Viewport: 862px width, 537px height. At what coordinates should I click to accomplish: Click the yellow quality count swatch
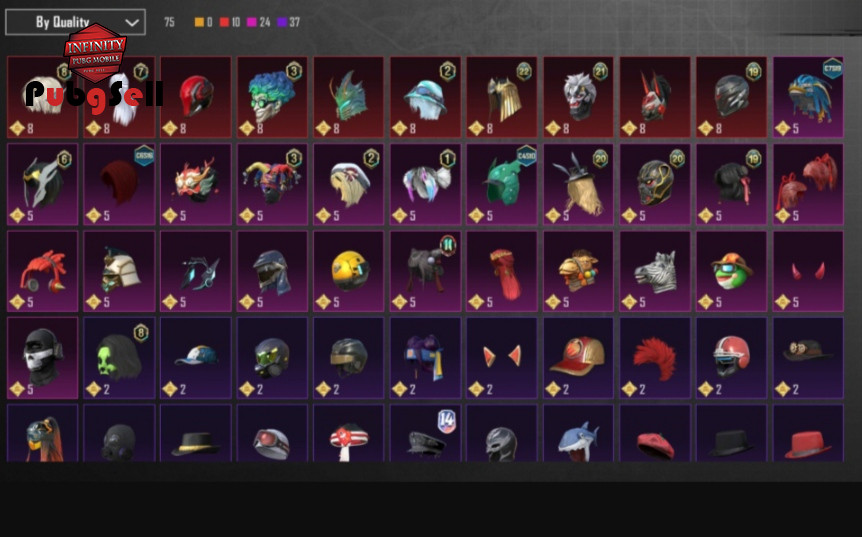pos(199,22)
